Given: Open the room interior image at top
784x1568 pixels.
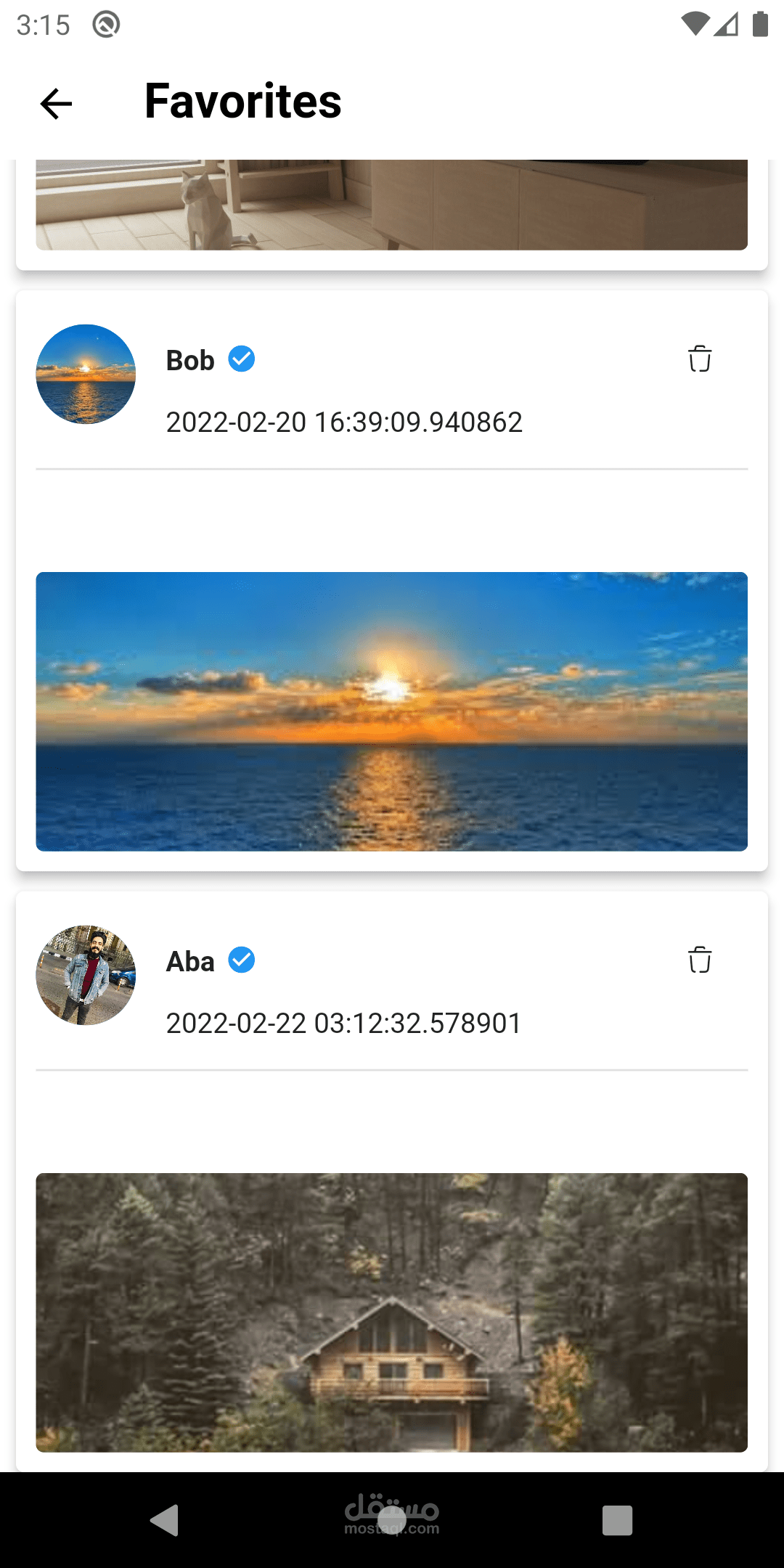Looking at the screenshot, I should pyautogui.click(x=392, y=205).
